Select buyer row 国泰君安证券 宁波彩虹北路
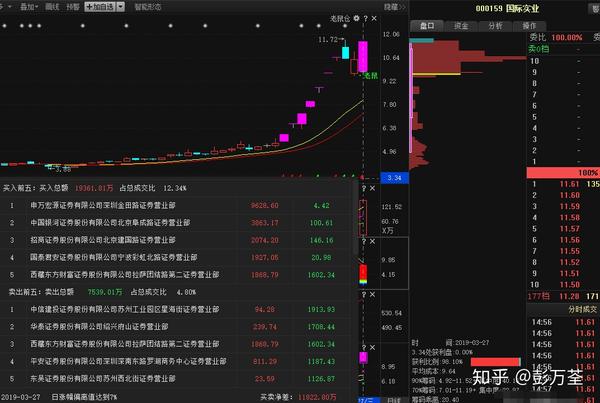Viewport: 600px width, 403px height. click(x=176, y=258)
